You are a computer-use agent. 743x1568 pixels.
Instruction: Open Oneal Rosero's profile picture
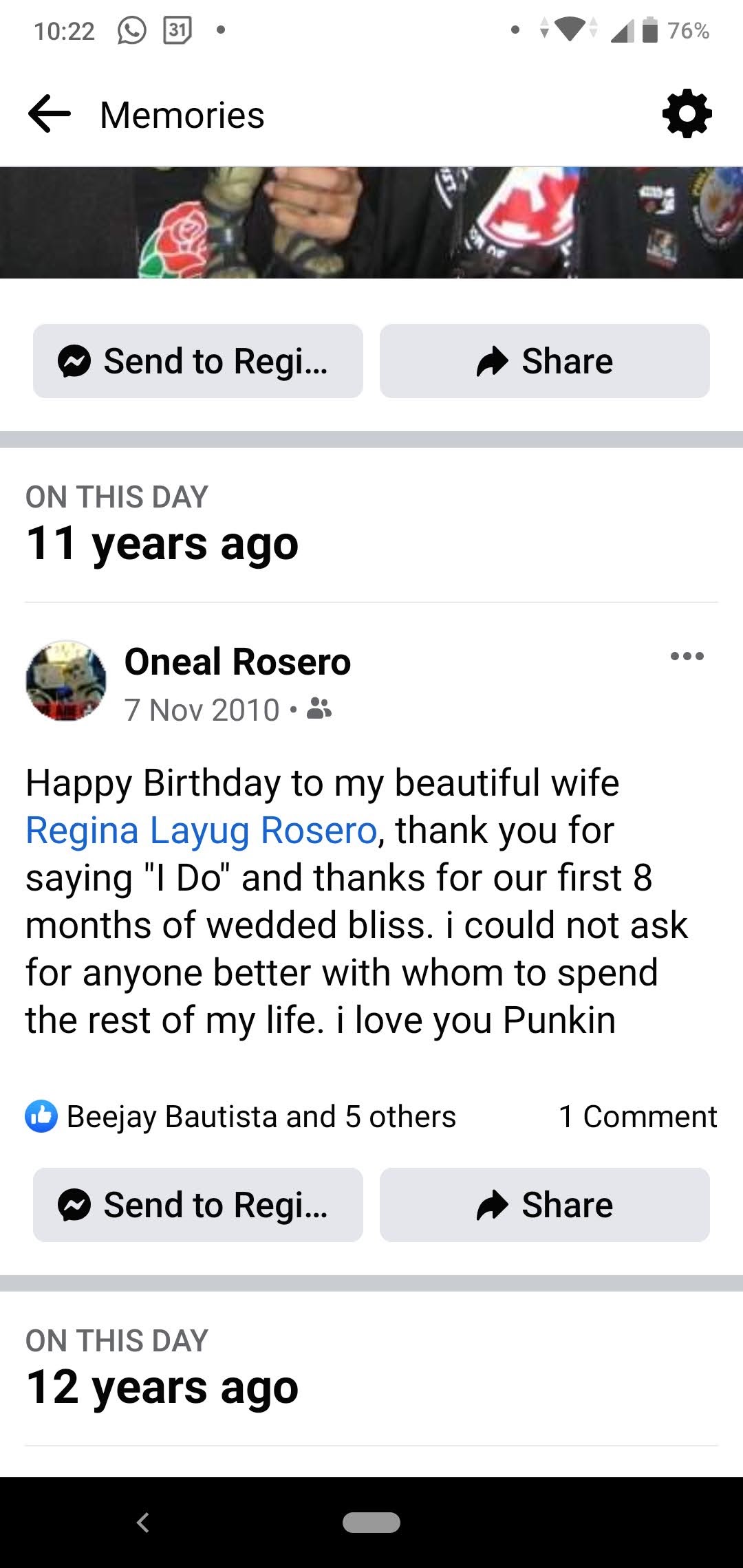[66, 681]
